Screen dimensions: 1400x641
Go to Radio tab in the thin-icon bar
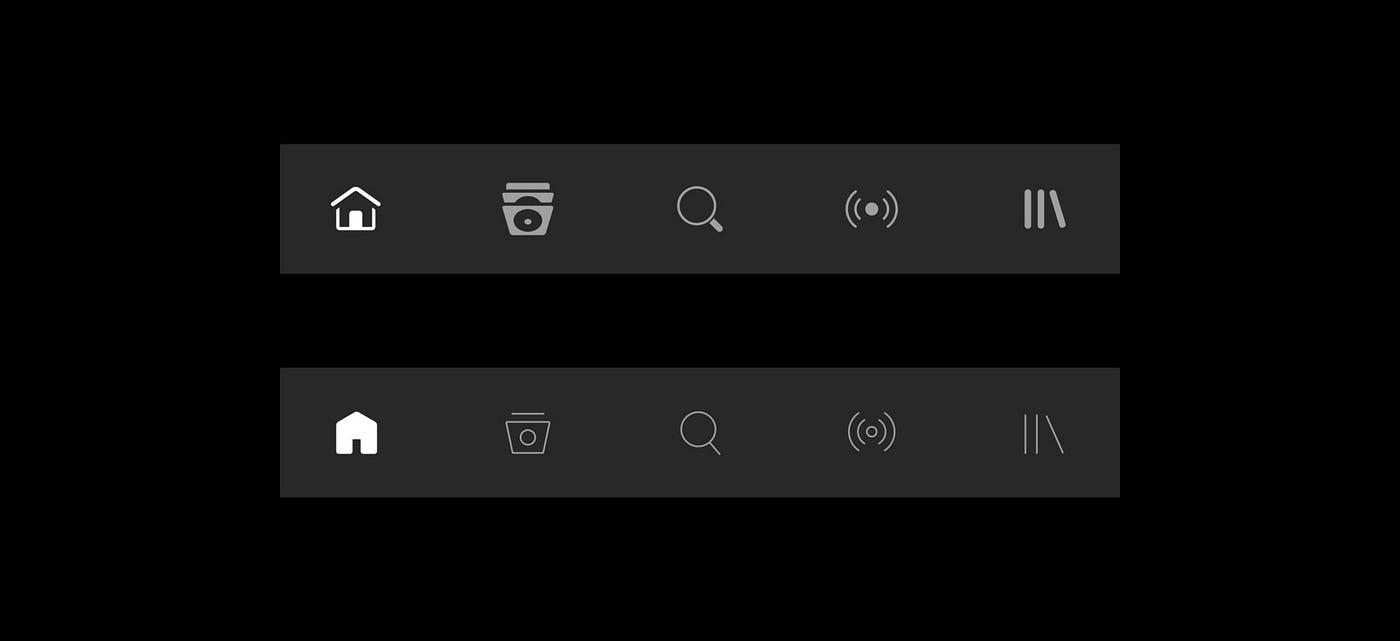pos(871,432)
